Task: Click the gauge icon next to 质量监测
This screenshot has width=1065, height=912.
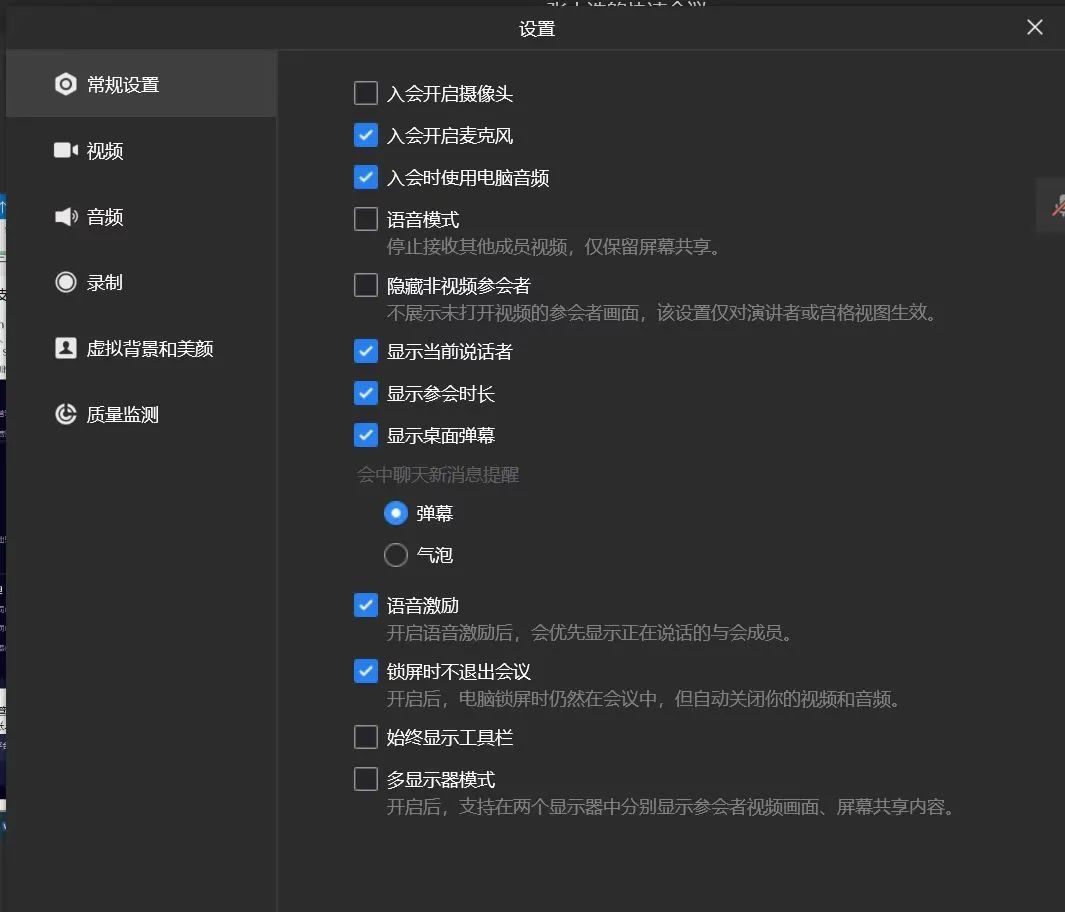Action: click(65, 414)
